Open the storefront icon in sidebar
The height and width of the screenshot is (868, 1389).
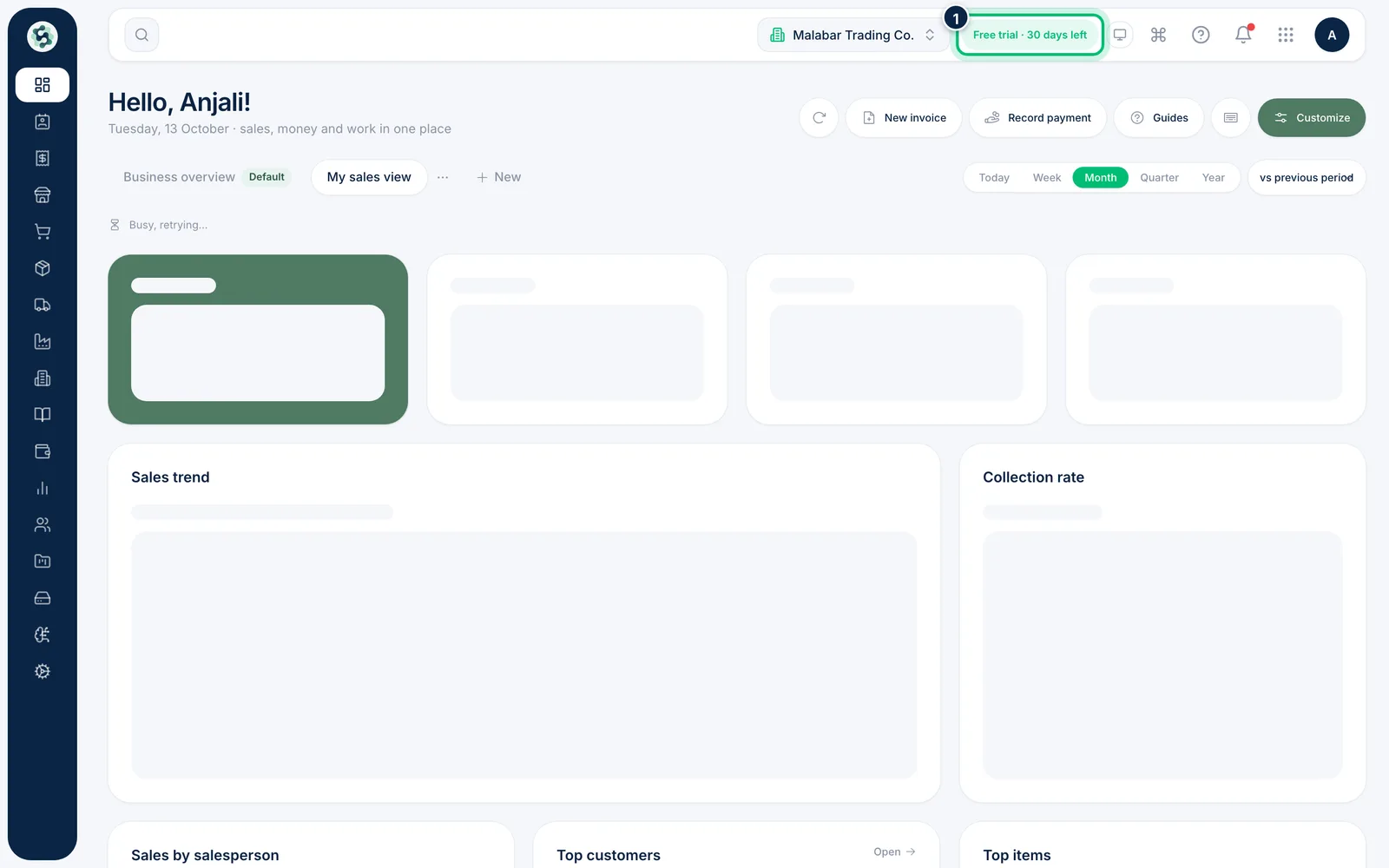point(42,195)
